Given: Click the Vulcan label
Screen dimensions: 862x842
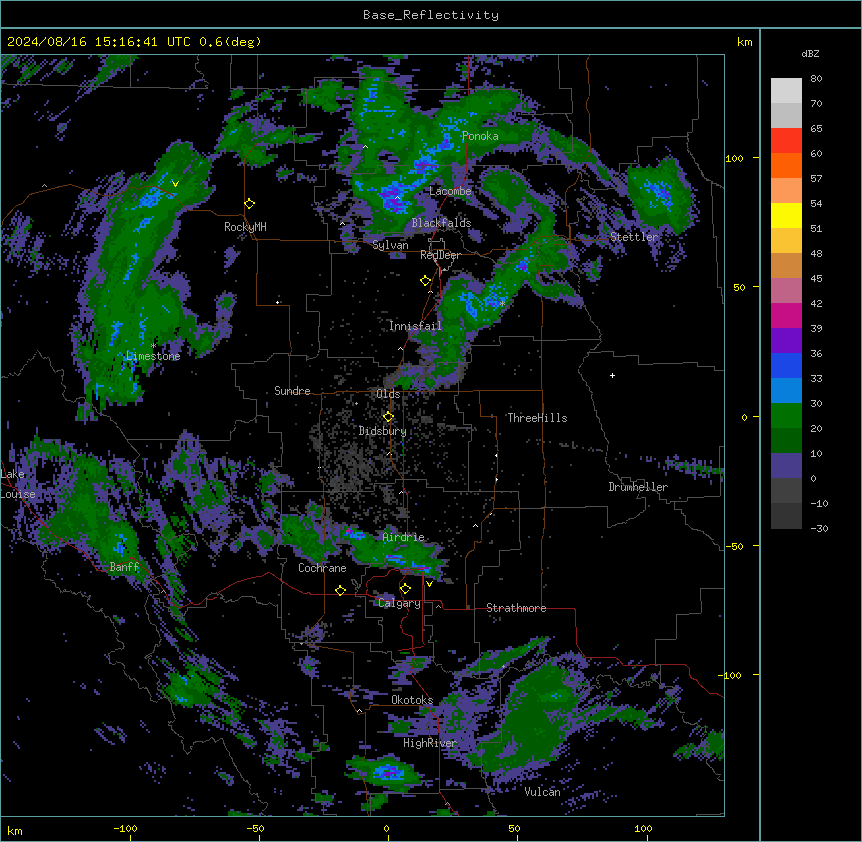Looking at the screenshot, I should [x=543, y=792].
